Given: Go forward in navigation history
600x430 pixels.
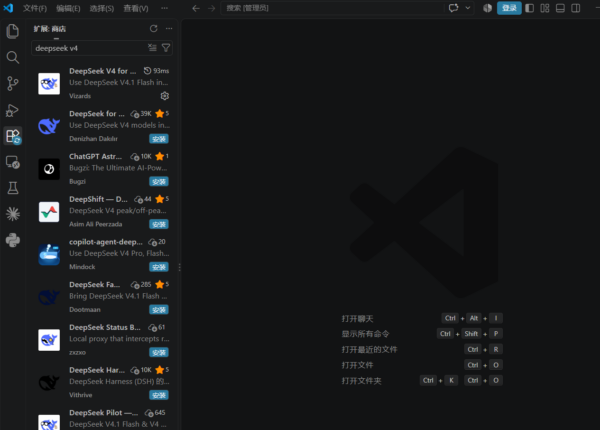Looking at the screenshot, I should [211, 8].
